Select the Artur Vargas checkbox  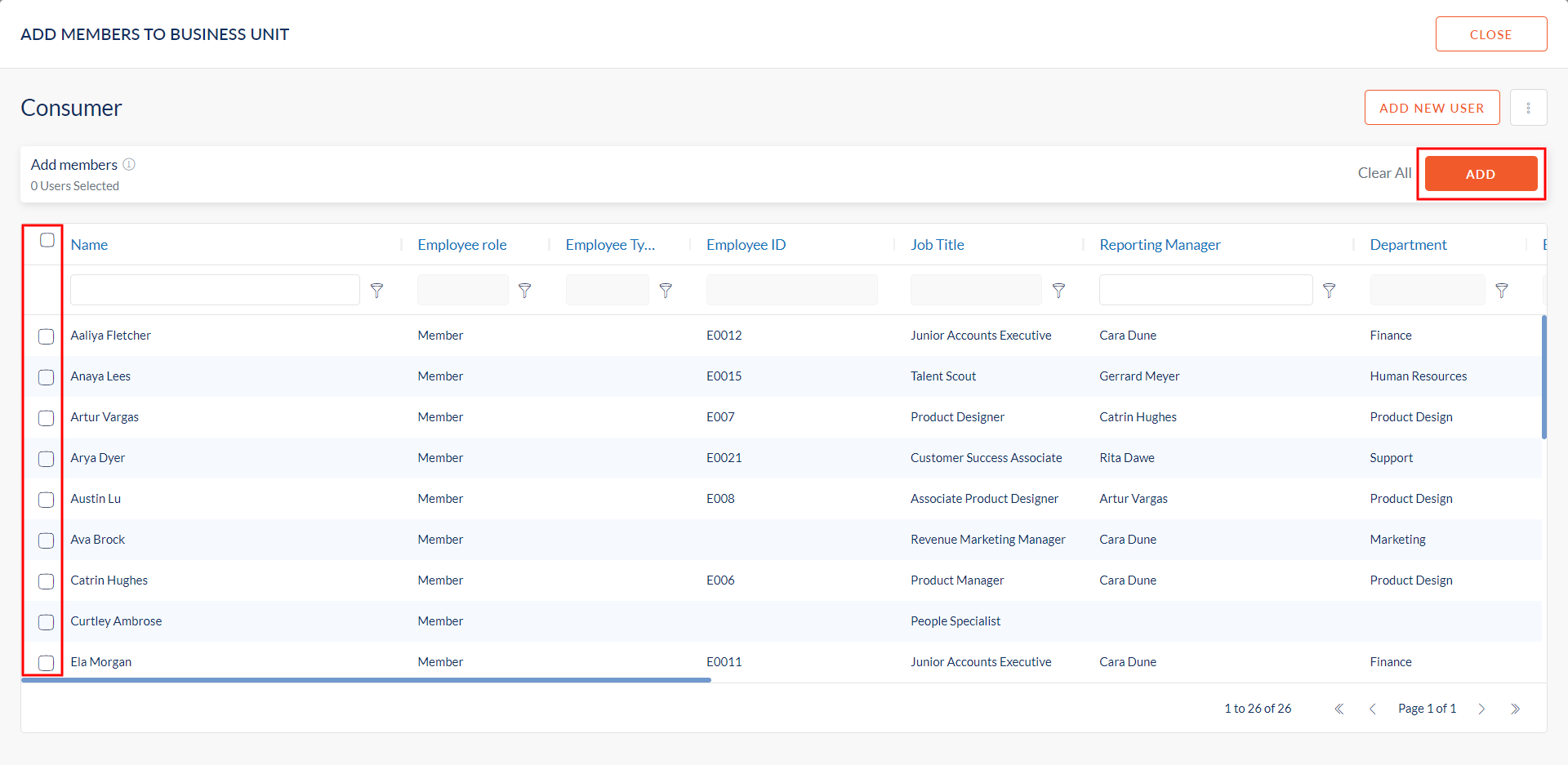click(46, 418)
